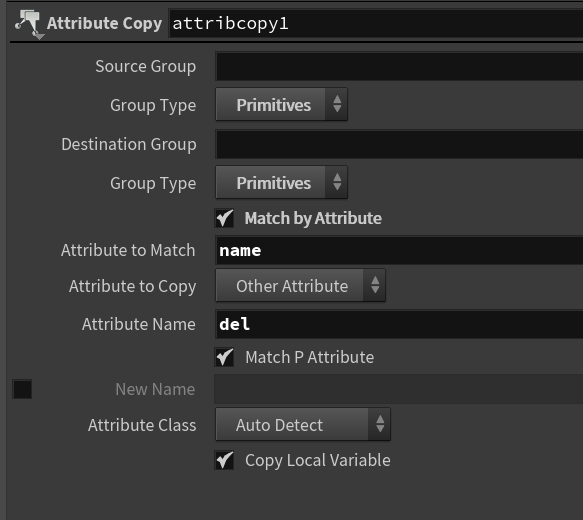Disable the Match P Attribute checkbox
Screen dimensions: 583x520
coord(225,357)
